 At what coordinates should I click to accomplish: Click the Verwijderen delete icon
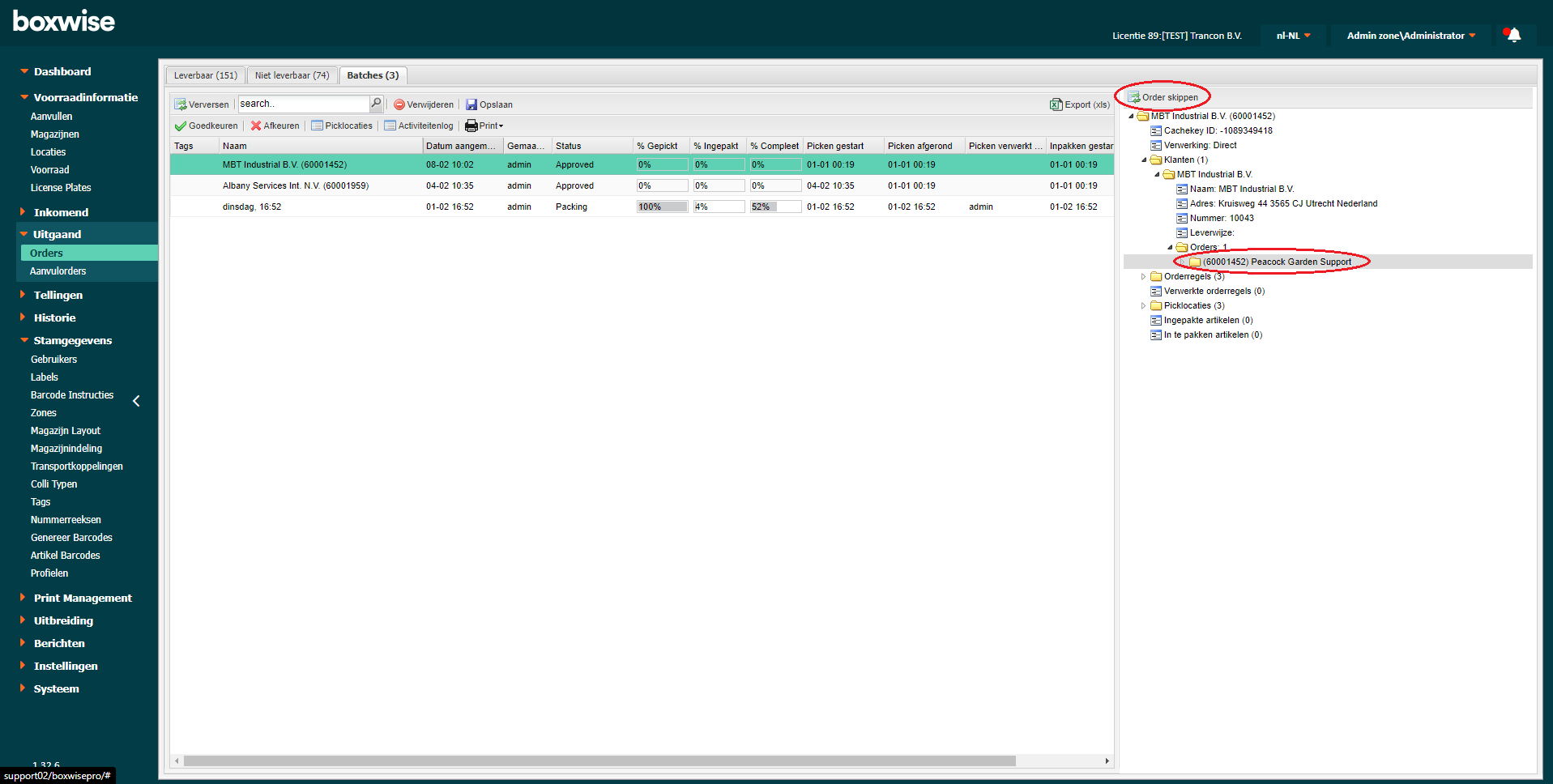[x=399, y=104]
